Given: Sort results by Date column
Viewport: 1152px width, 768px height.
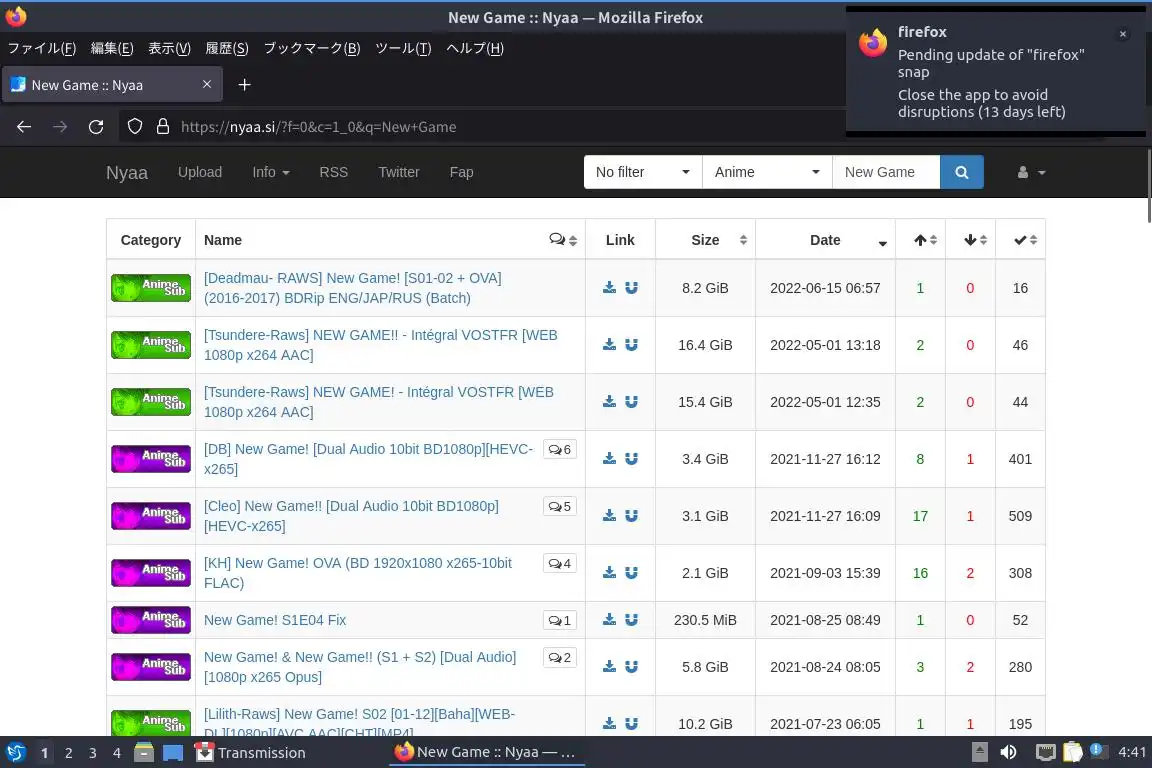Looking at the screenshot, I should 825,240.
